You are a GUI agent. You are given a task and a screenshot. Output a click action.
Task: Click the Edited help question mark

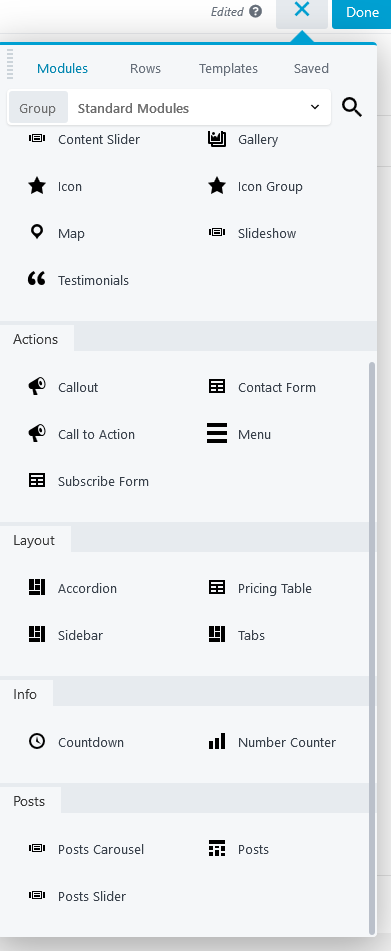(x=256, y=12)
